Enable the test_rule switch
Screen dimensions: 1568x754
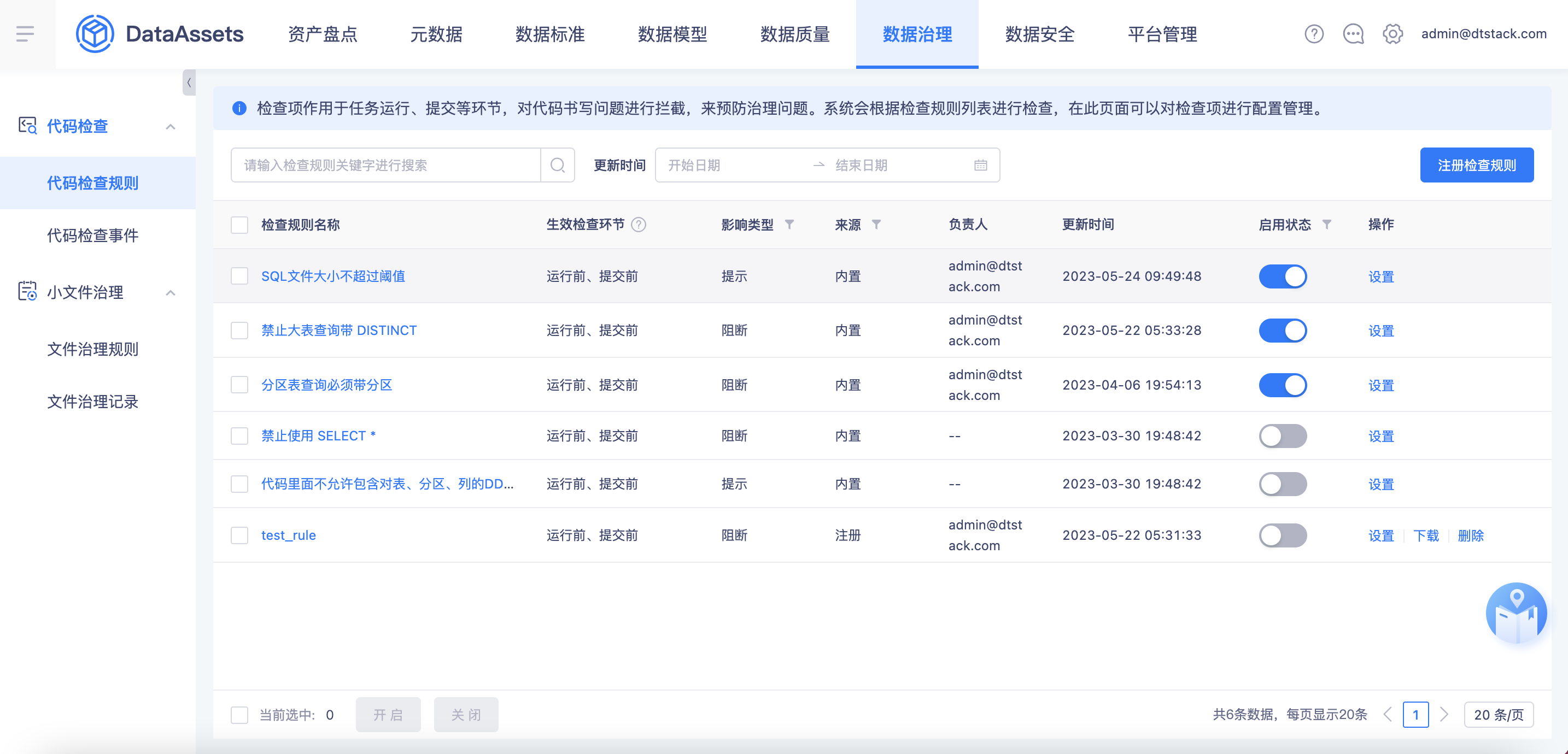click(1283, 535)
